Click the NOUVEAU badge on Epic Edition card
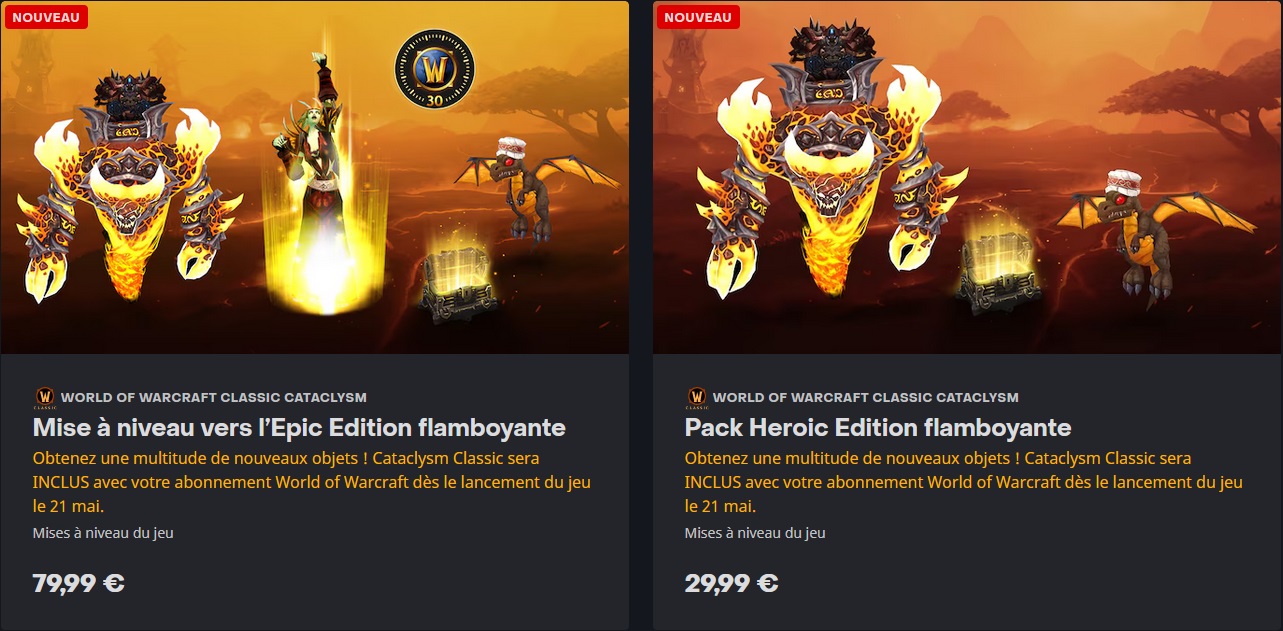 coord(45,17)
